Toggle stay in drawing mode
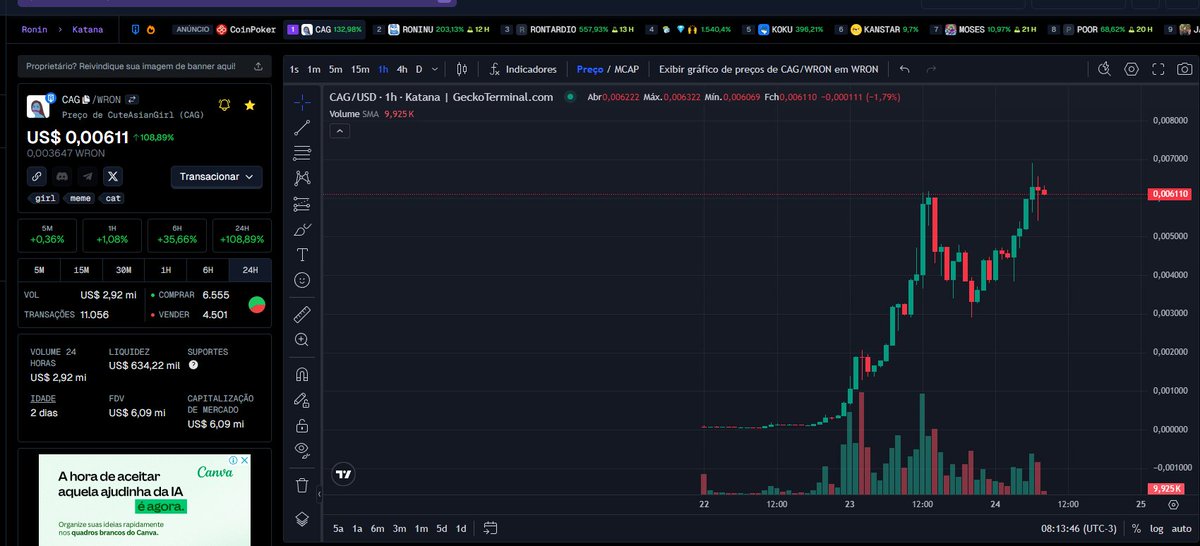 click(303, 399)
